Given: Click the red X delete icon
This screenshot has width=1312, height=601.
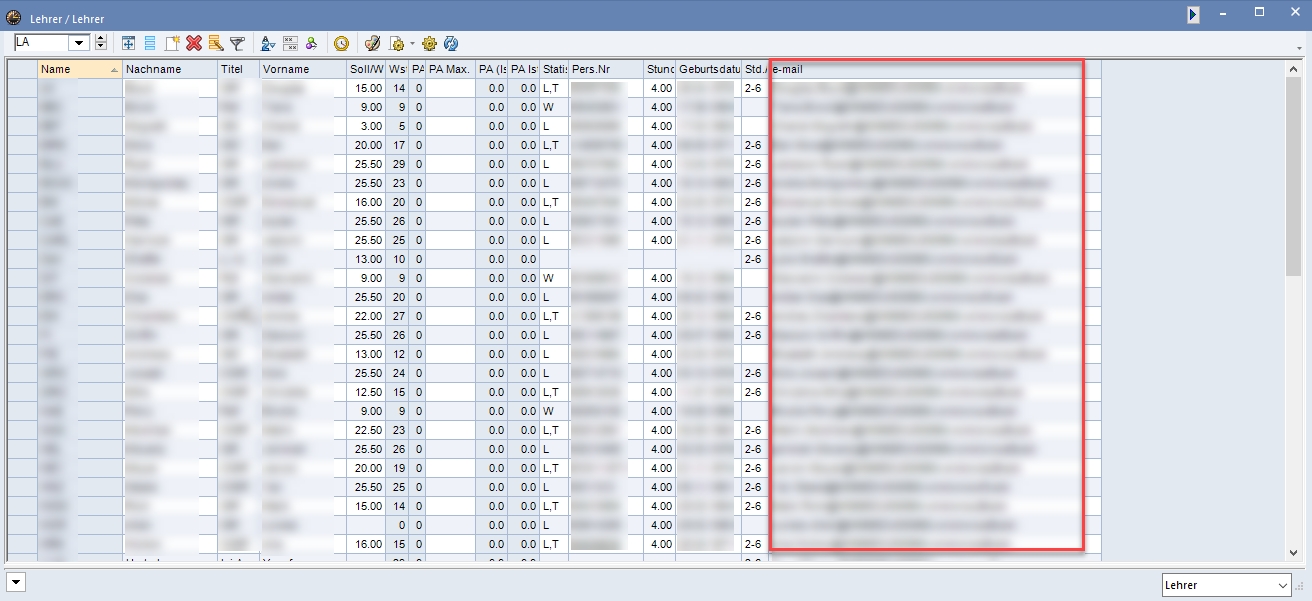Looking at the screenshot, I should (194, 43).
